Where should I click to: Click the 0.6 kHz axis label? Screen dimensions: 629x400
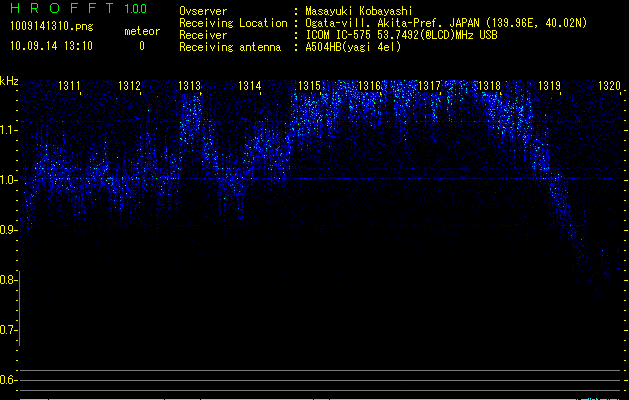7,380
